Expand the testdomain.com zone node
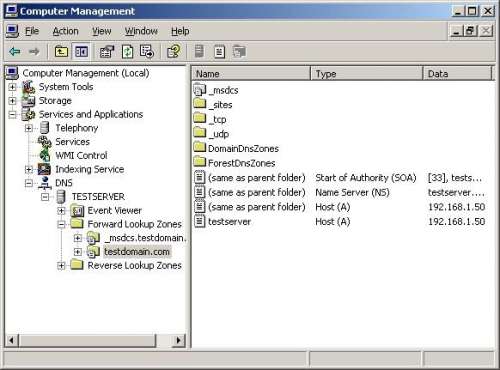Screen dimensions: 500x370 tap(78, 252)
